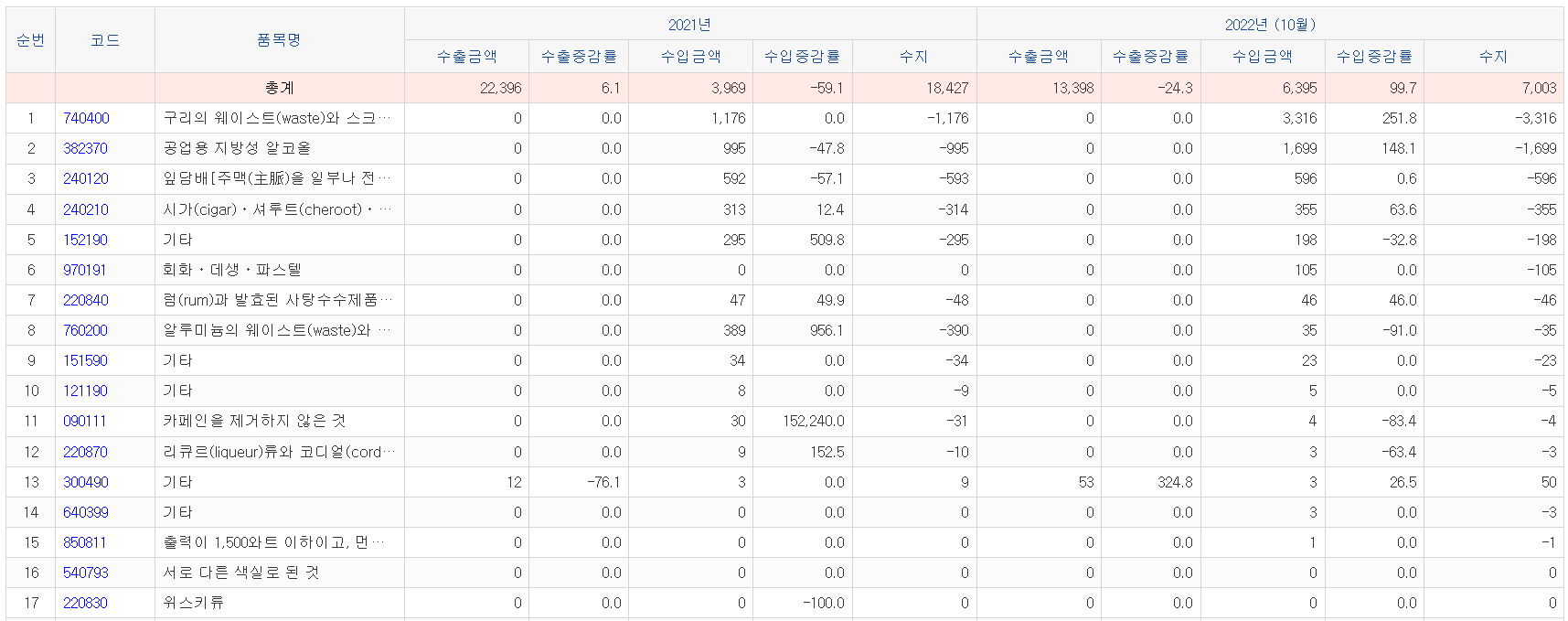Viewport: 1568px width, 621px height.
Task: Select the 2021년 group header
Action: [689, 25]
